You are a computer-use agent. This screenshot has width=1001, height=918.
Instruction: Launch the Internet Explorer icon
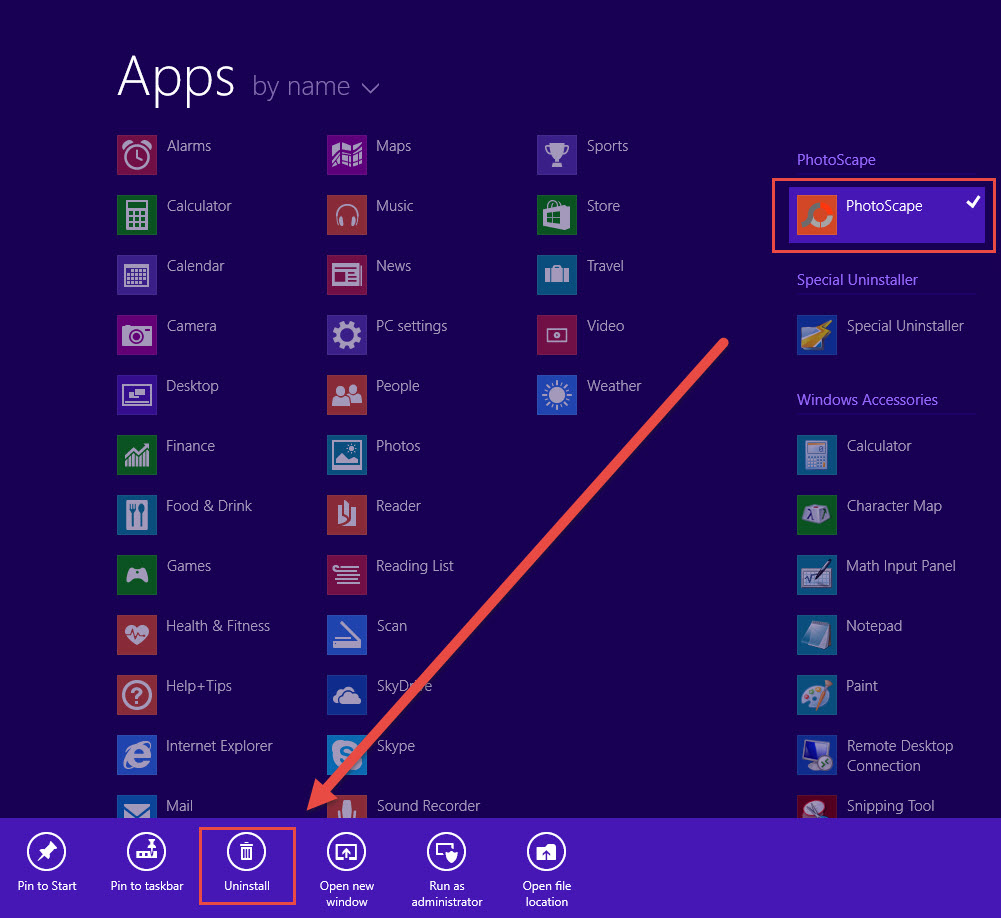[x=137, y=755]
